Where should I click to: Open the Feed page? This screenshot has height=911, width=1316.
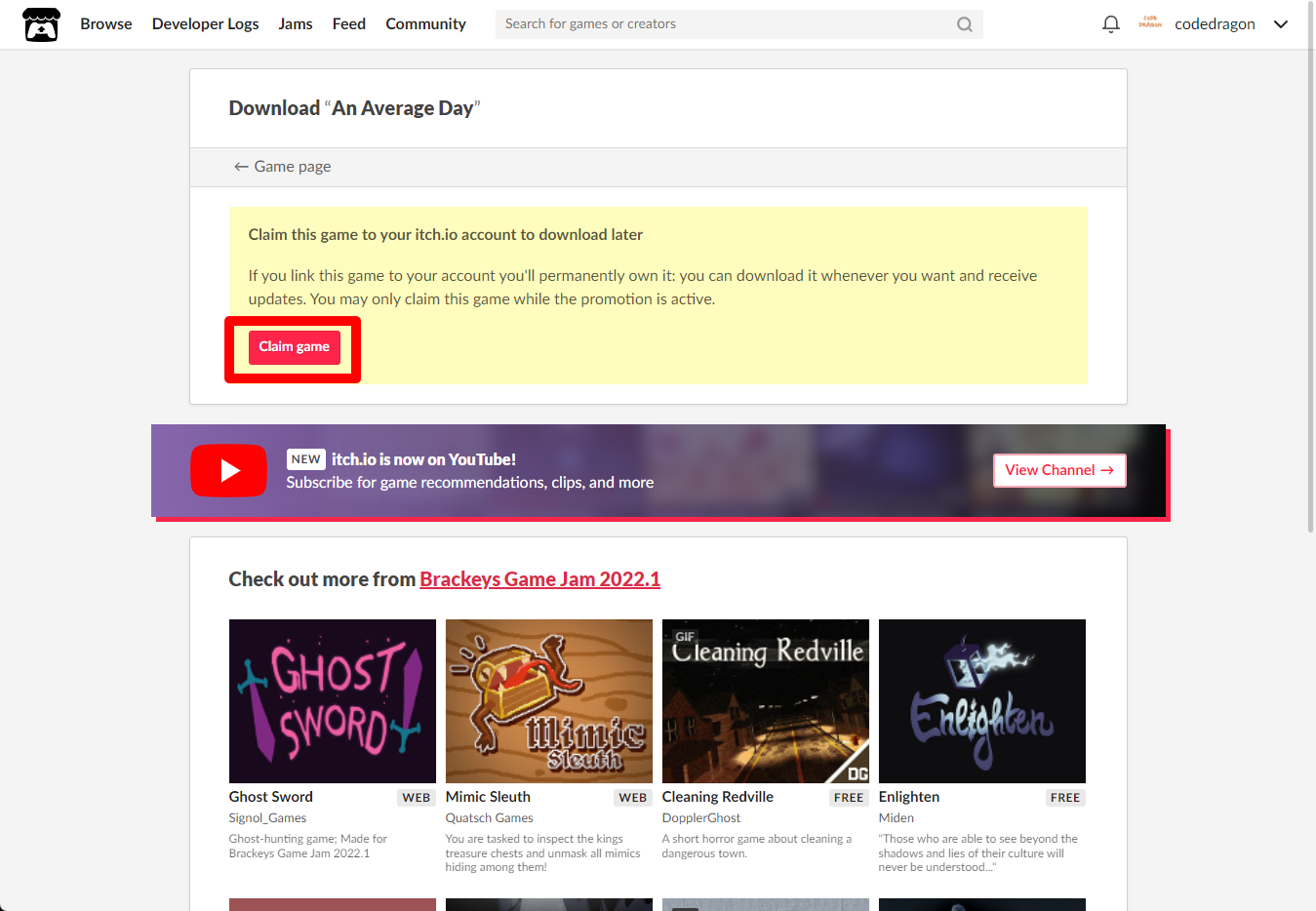(349, 24)
